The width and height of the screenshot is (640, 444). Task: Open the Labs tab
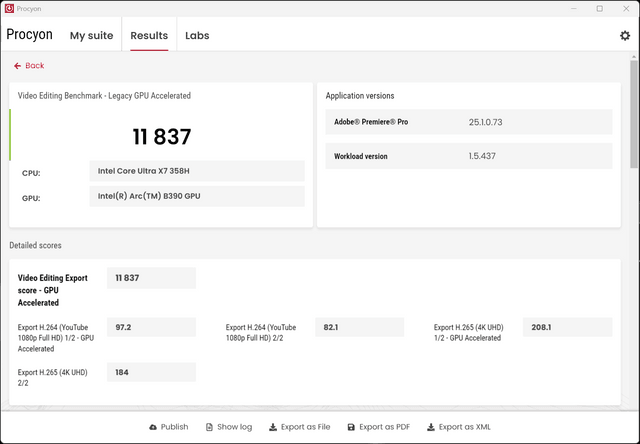(197, 36)
